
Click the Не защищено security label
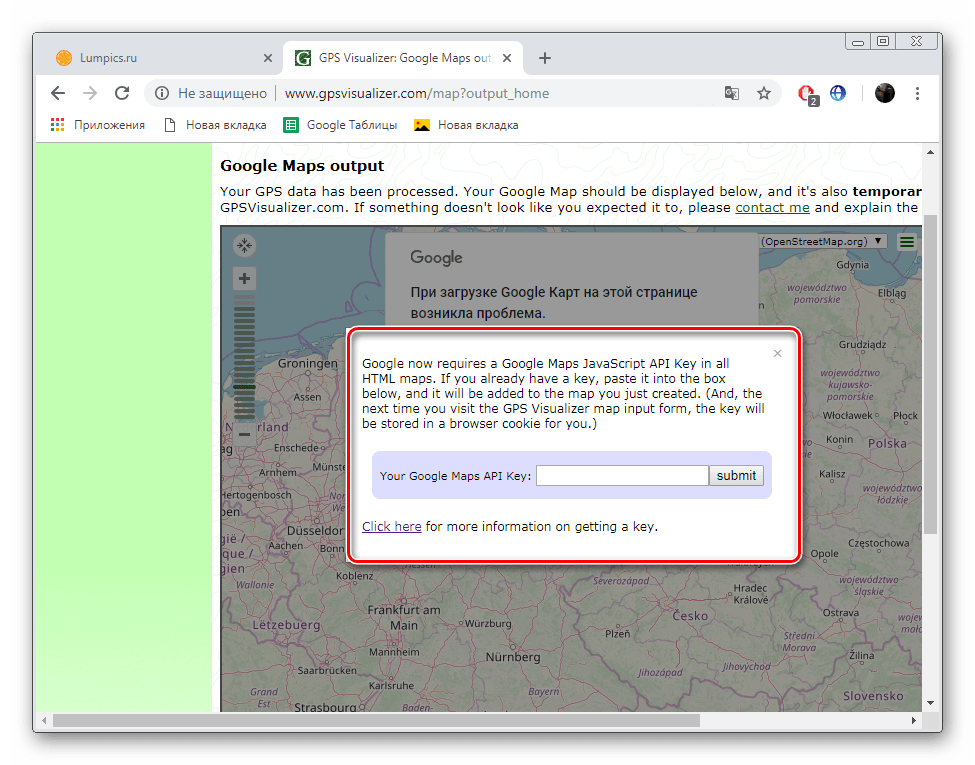(x=223, y=93)
